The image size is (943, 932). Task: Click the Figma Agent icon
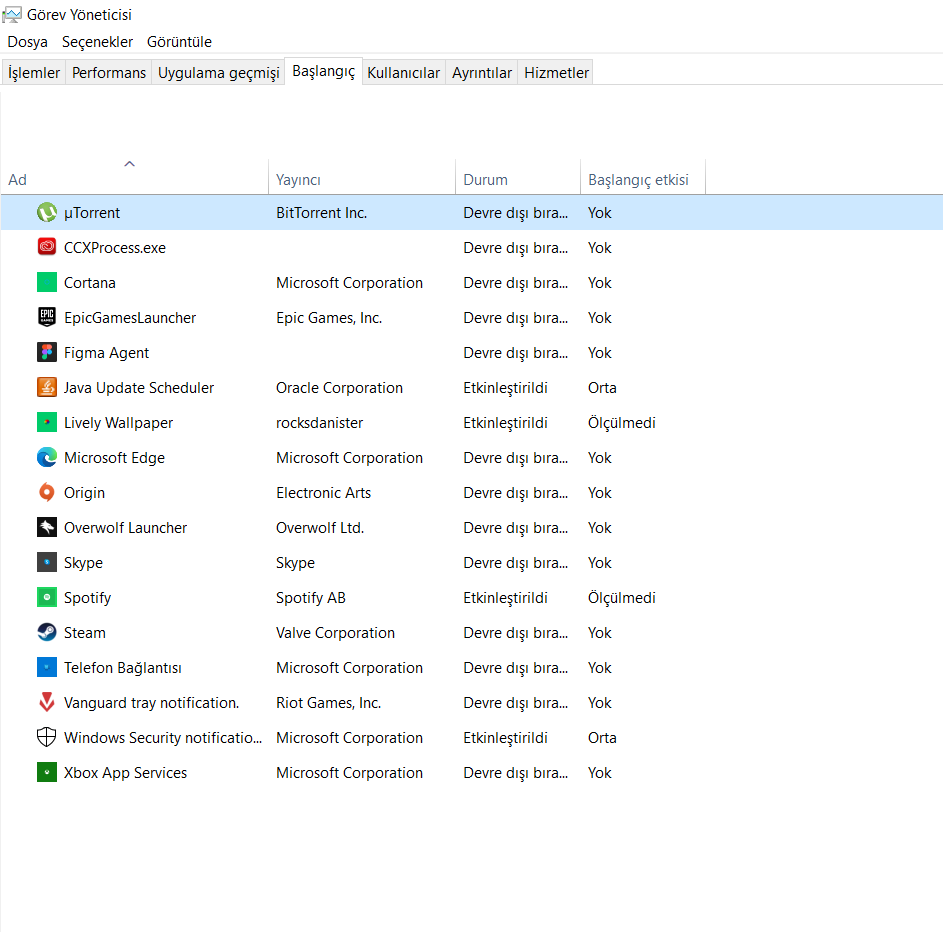[x=47, y=352]
